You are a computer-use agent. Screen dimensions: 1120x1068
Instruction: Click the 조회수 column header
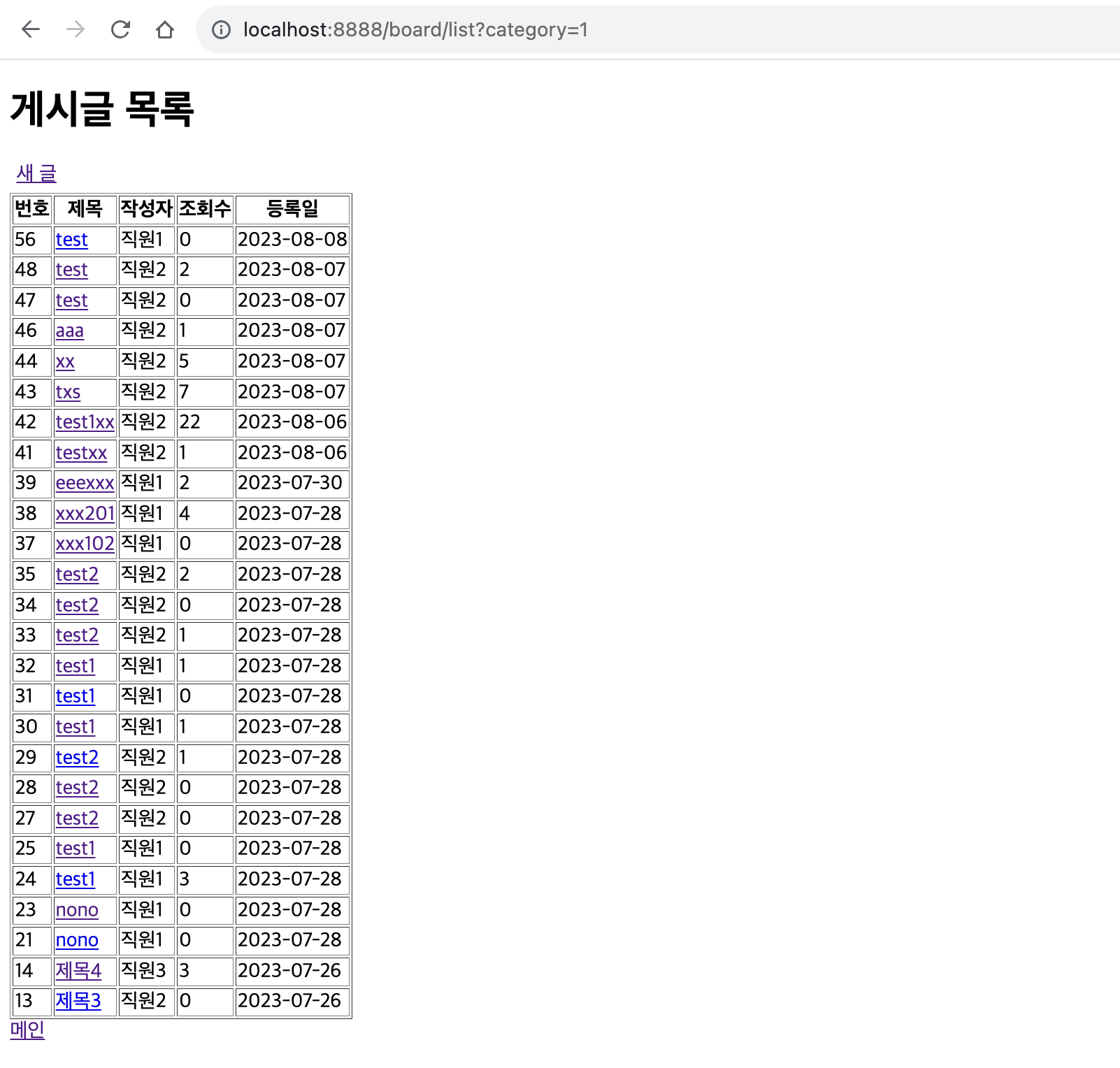[205, 209]
